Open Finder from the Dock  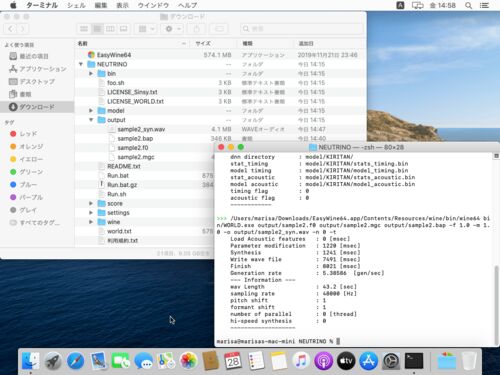30,361
